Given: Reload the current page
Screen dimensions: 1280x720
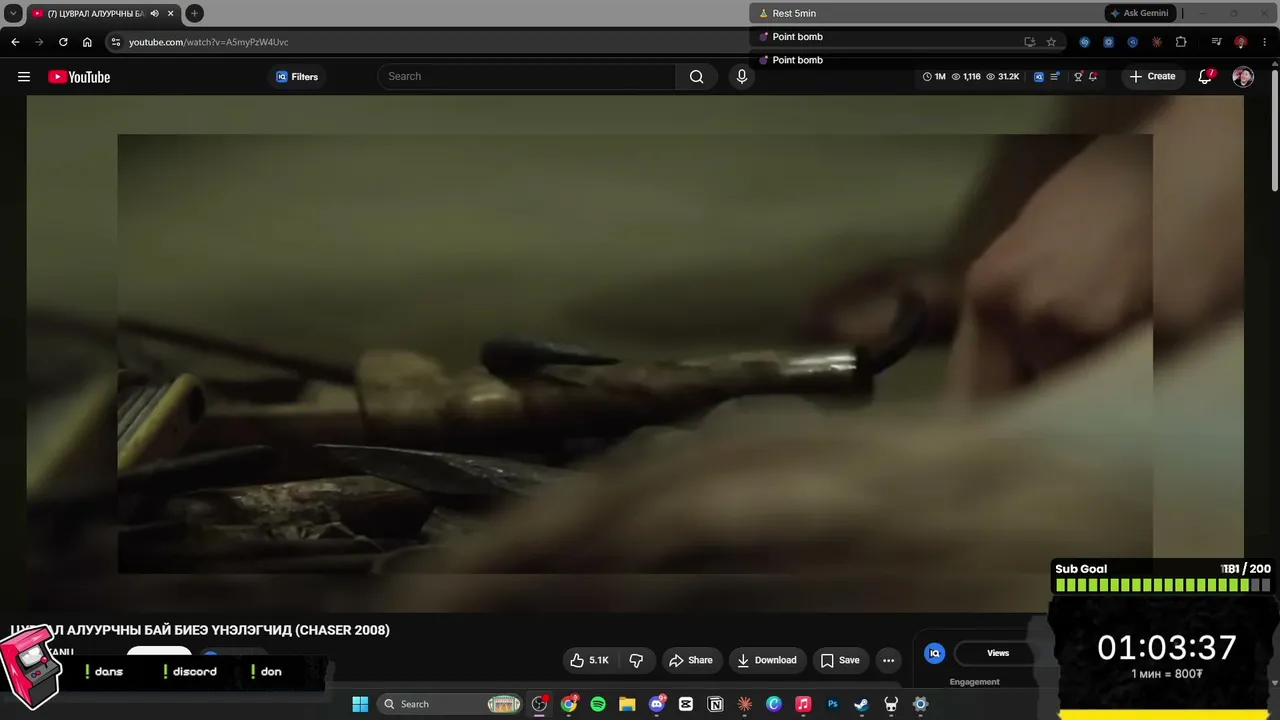Looking at the screenshot, I should coord(63,42).
